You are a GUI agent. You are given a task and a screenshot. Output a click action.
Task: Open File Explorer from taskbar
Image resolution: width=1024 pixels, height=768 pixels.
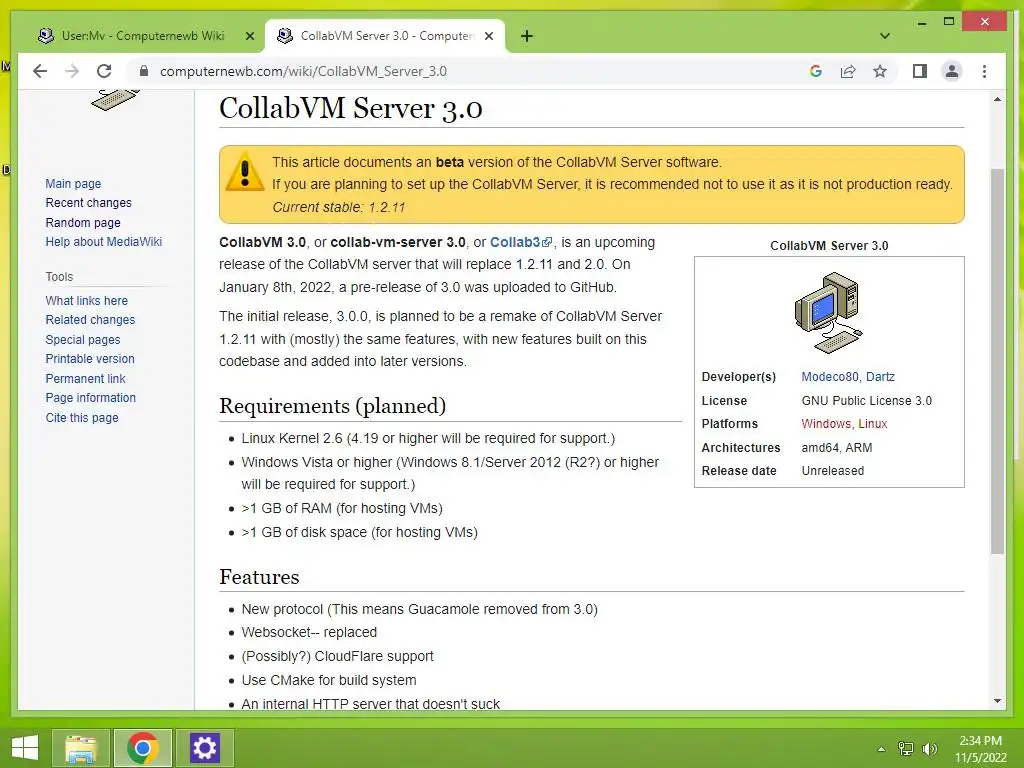tap(82, 748)
